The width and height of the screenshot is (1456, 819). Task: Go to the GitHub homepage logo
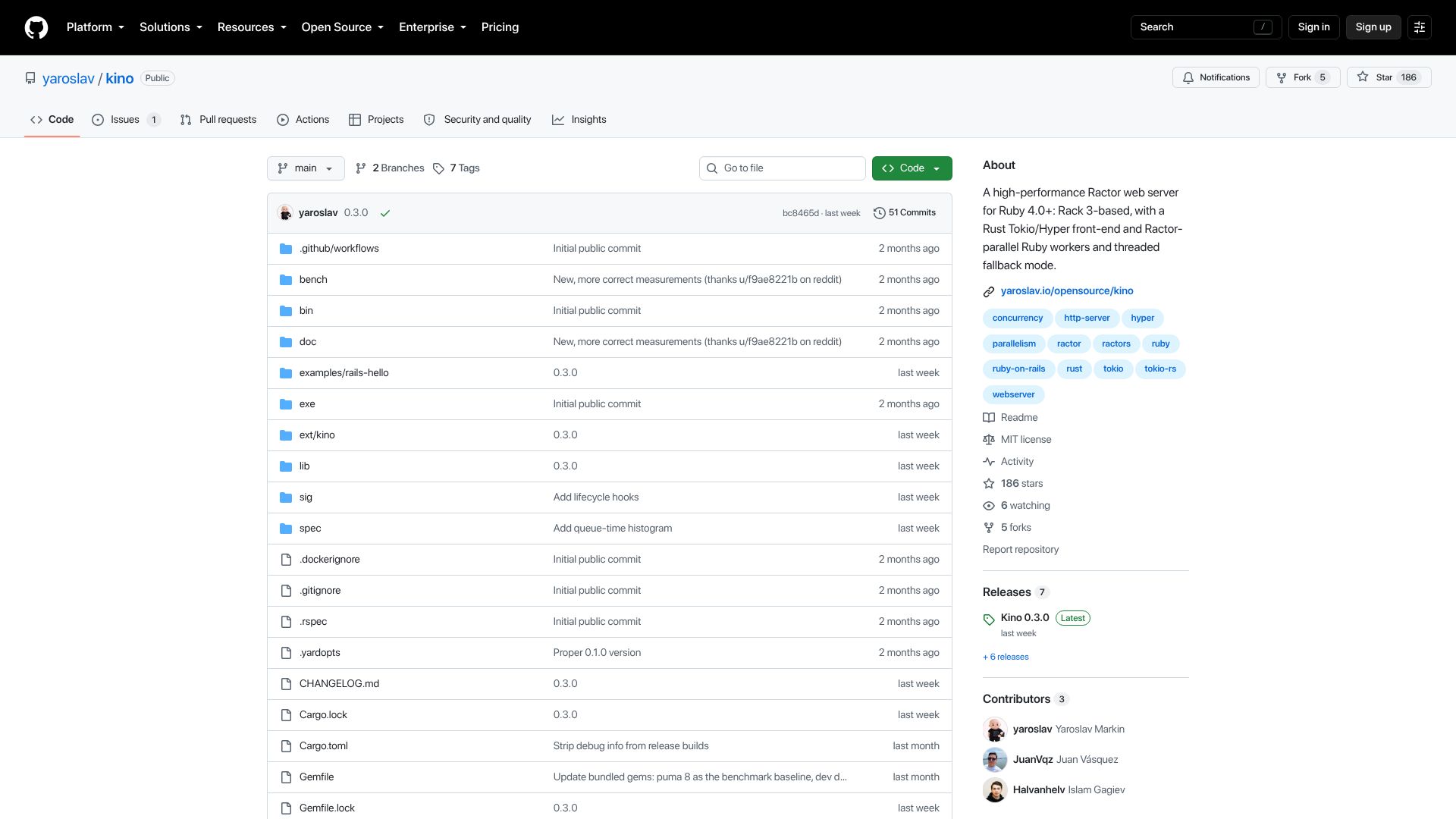[x=36, y=27]
